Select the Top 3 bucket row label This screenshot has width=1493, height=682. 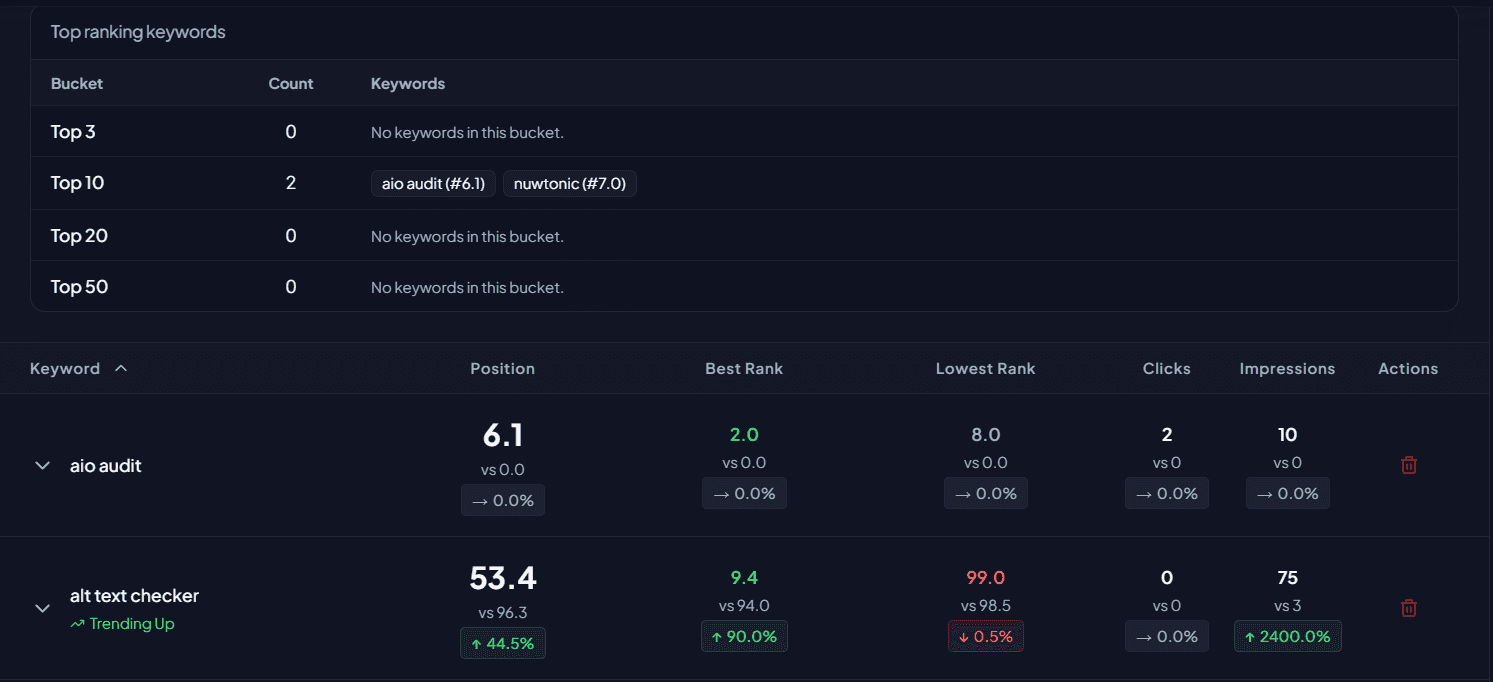[x=73, y=132]
